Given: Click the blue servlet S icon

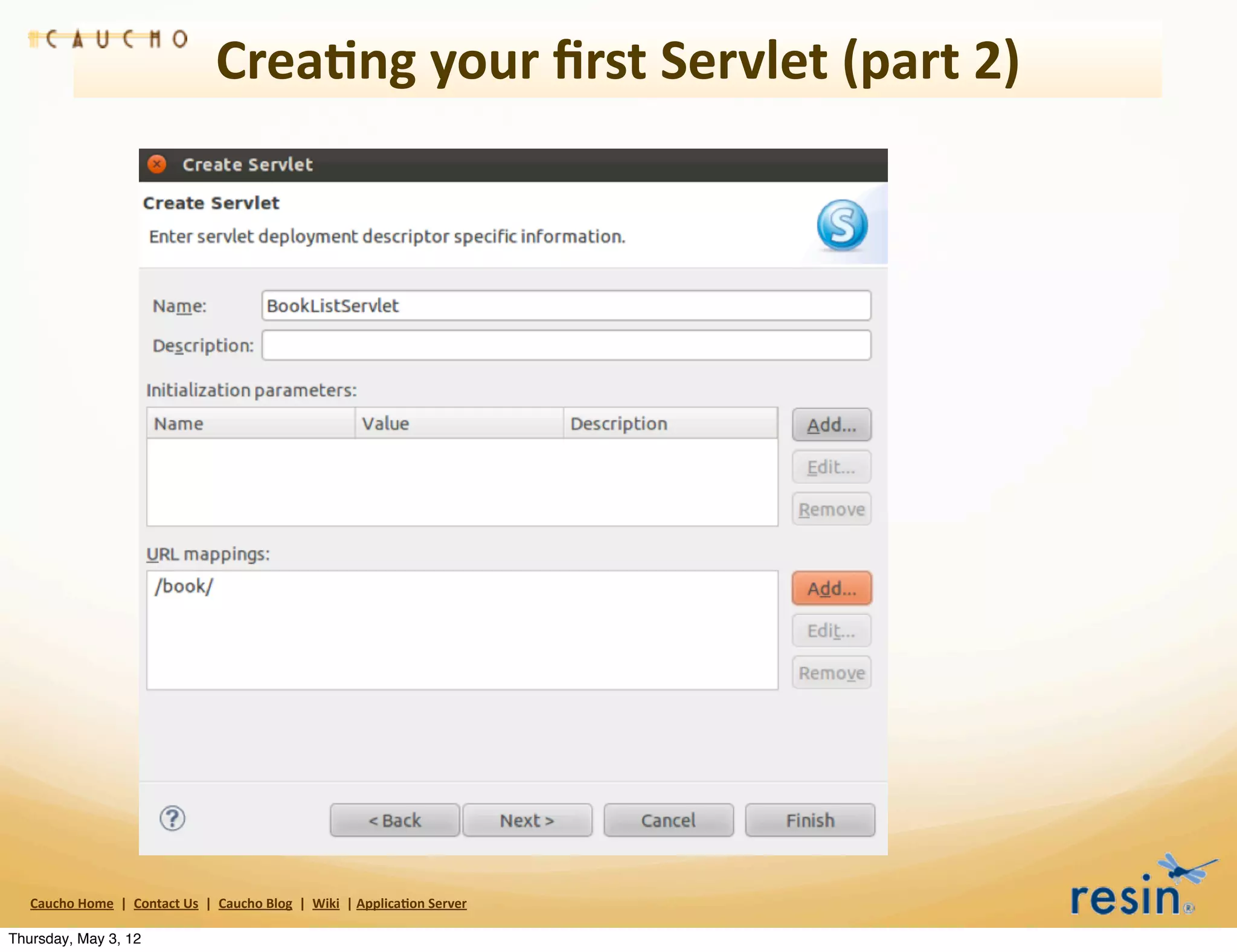Looking at the screenshot, I should (842, 225).
